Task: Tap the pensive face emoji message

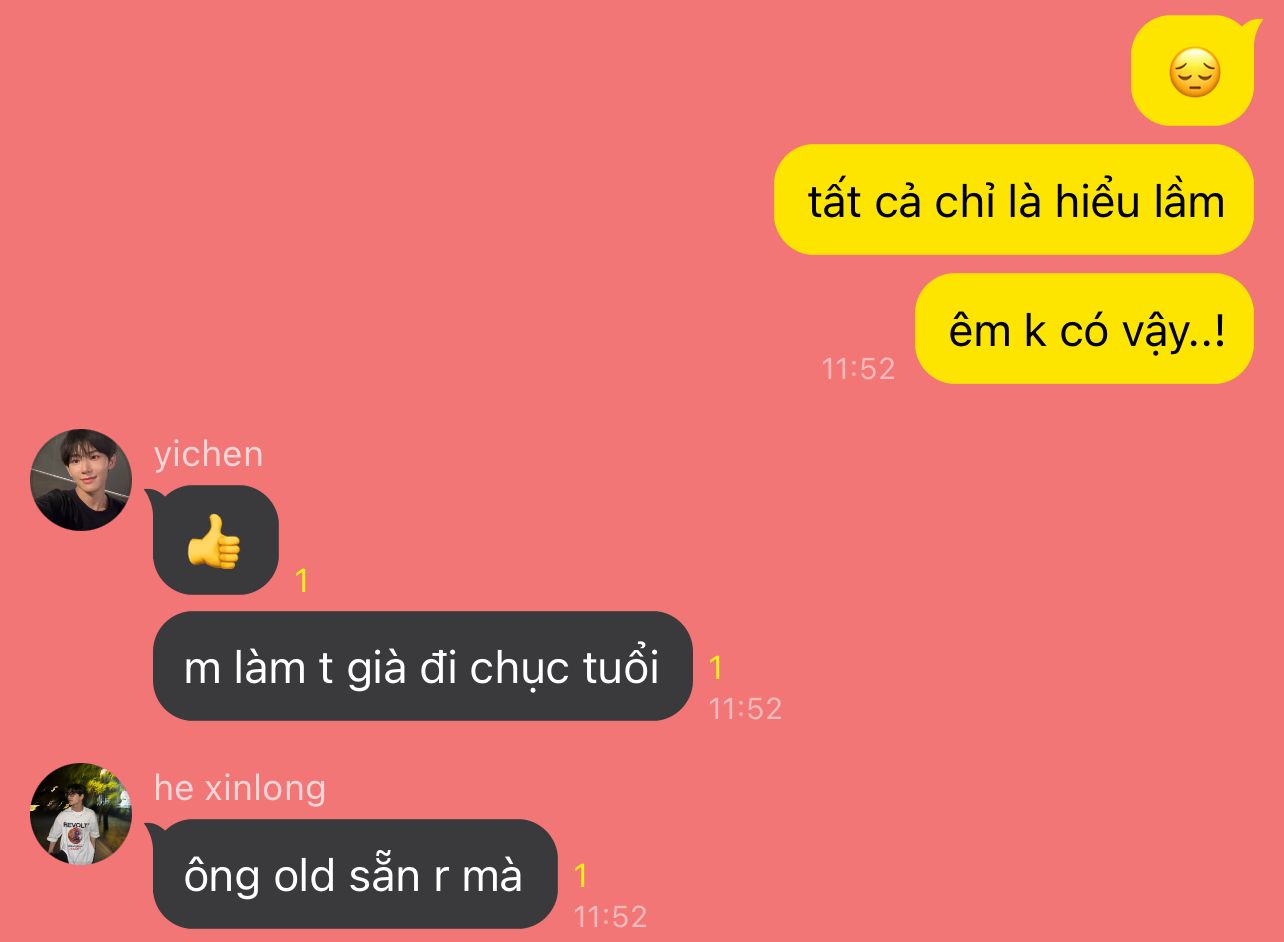Action: 1193,71
